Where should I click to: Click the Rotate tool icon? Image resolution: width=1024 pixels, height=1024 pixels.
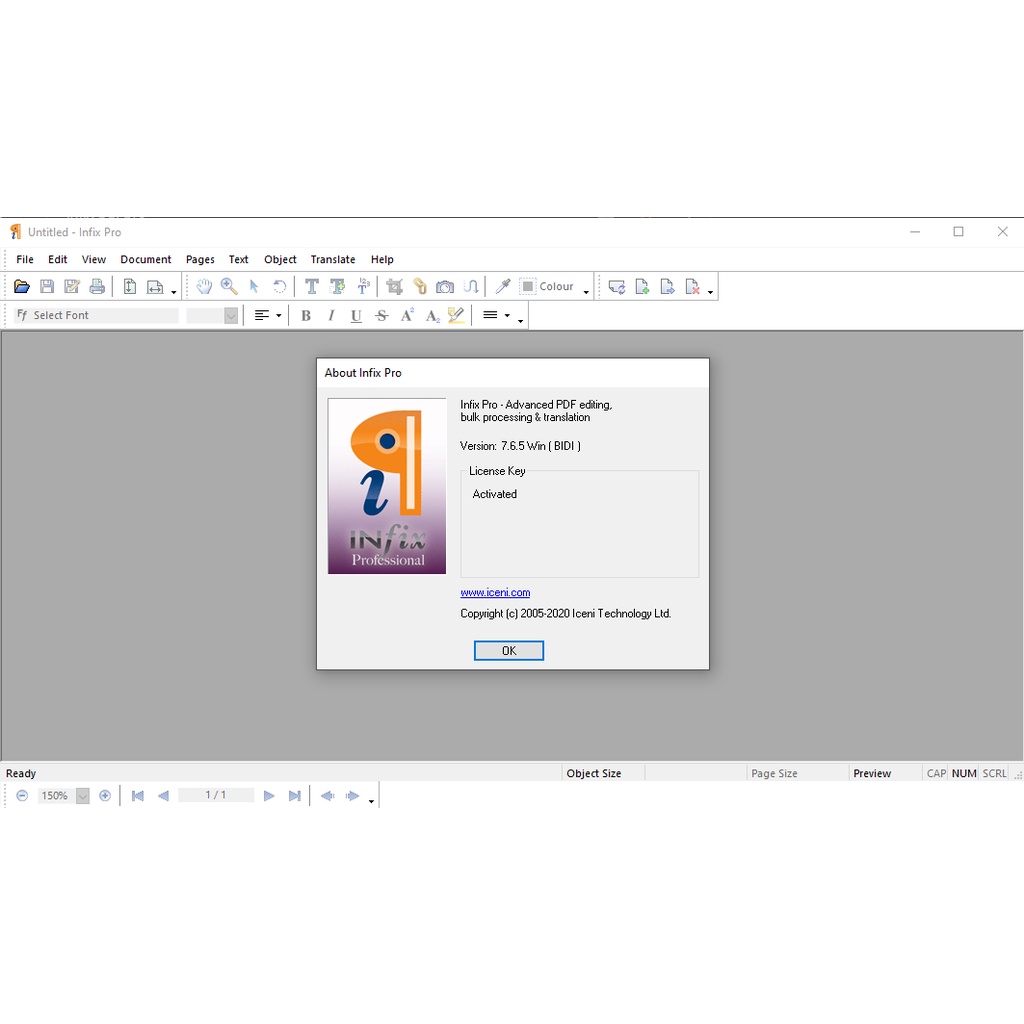click(x=280, y=286)
